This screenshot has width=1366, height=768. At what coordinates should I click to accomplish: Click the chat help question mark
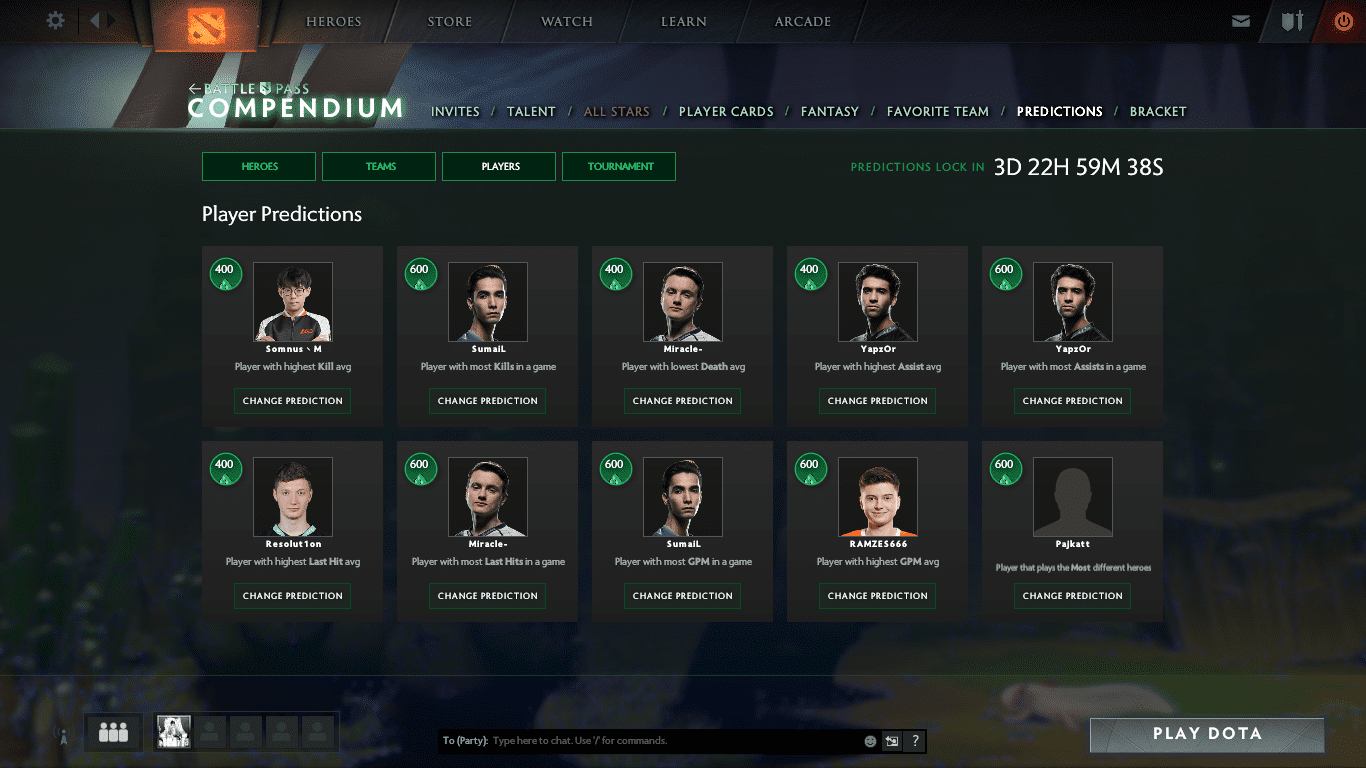coord(914,741)
